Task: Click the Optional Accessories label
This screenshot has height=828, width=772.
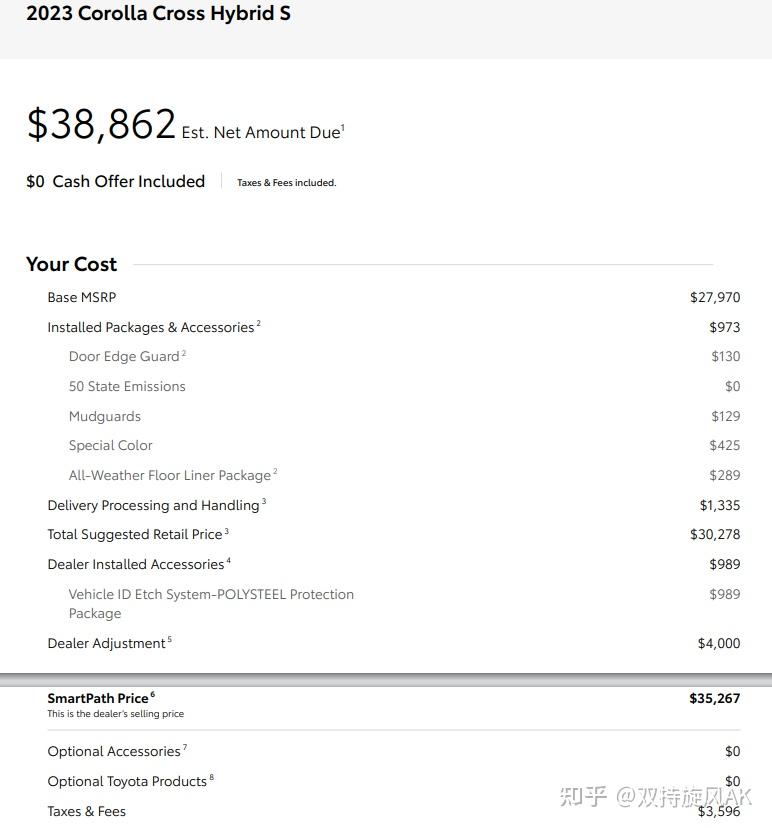Action: (x=117, y=751)
